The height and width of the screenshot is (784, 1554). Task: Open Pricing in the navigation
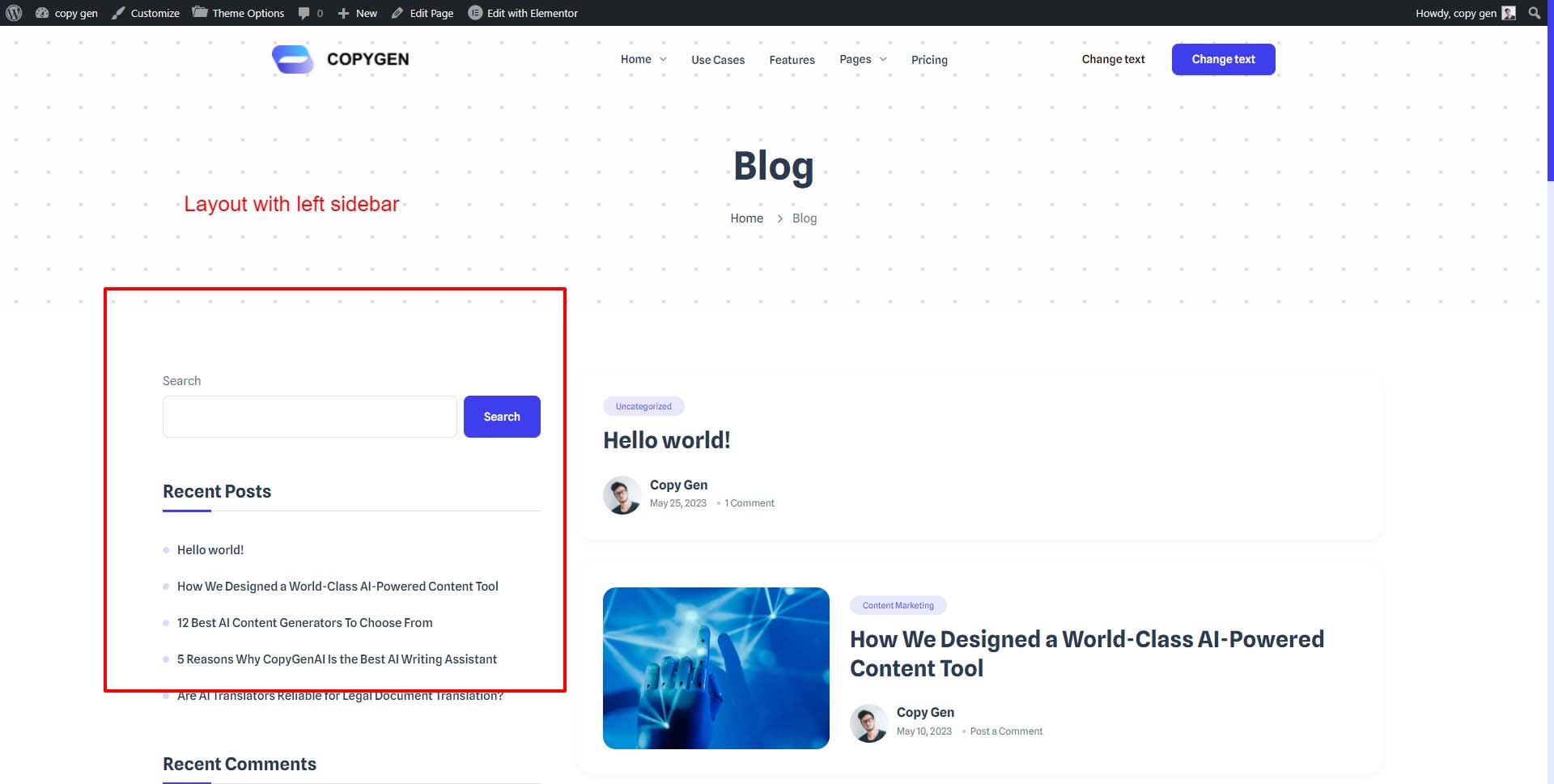point(929,60)
